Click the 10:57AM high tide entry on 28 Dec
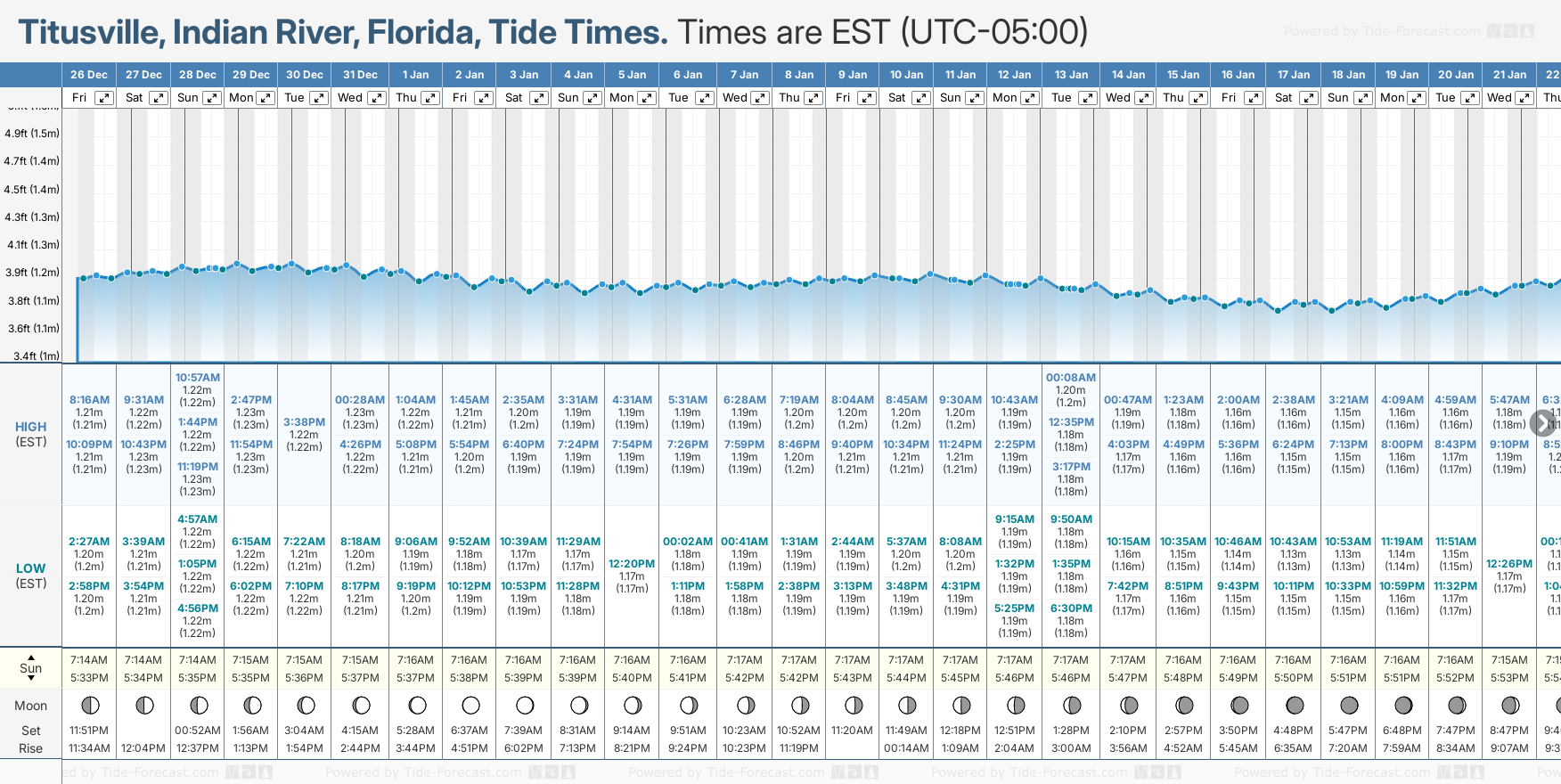The height and width of the screenshot is (784, 1561). (x=197, y=378)
